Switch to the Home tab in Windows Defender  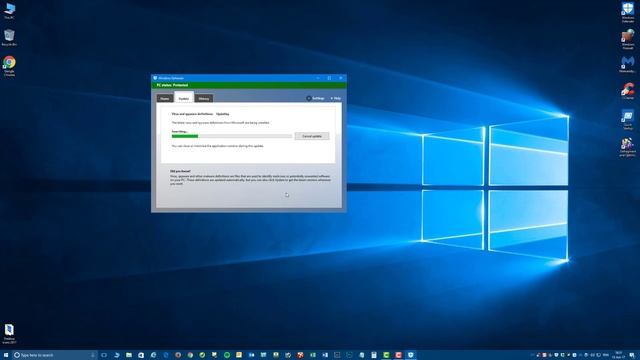164,98
